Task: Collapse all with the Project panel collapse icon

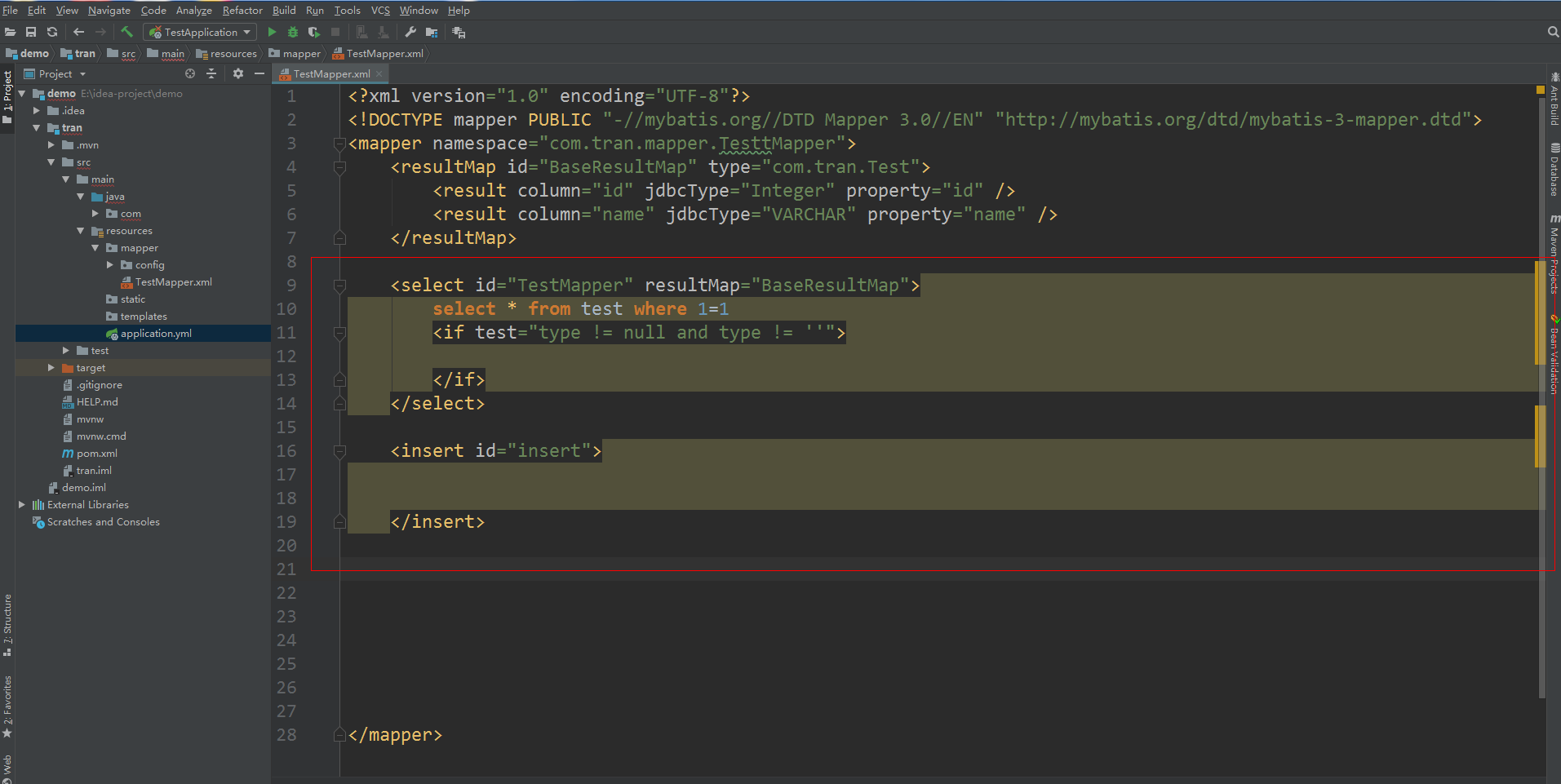Action: tap(211, 73)
